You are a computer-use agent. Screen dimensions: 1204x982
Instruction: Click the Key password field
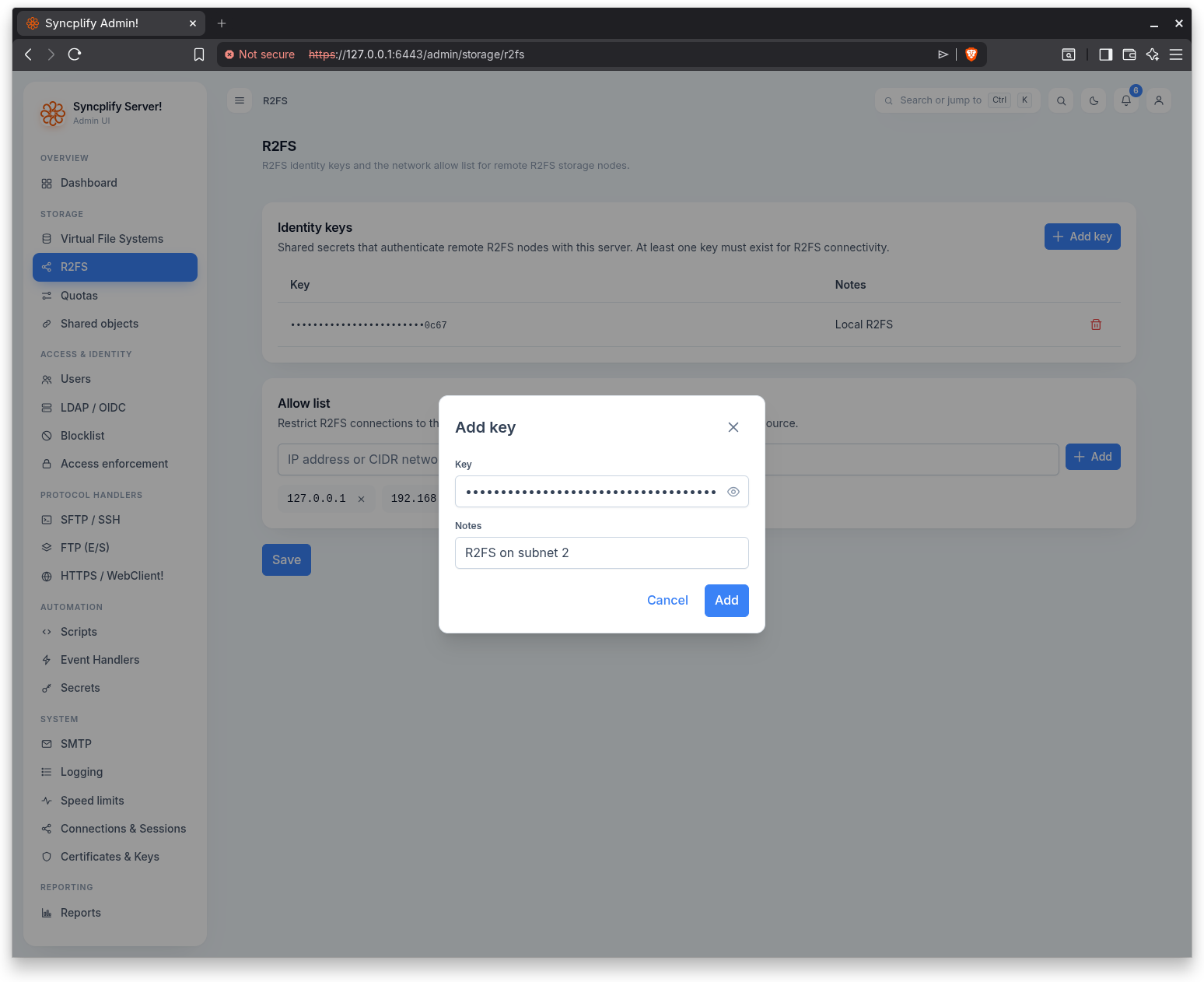coord(601,492)
